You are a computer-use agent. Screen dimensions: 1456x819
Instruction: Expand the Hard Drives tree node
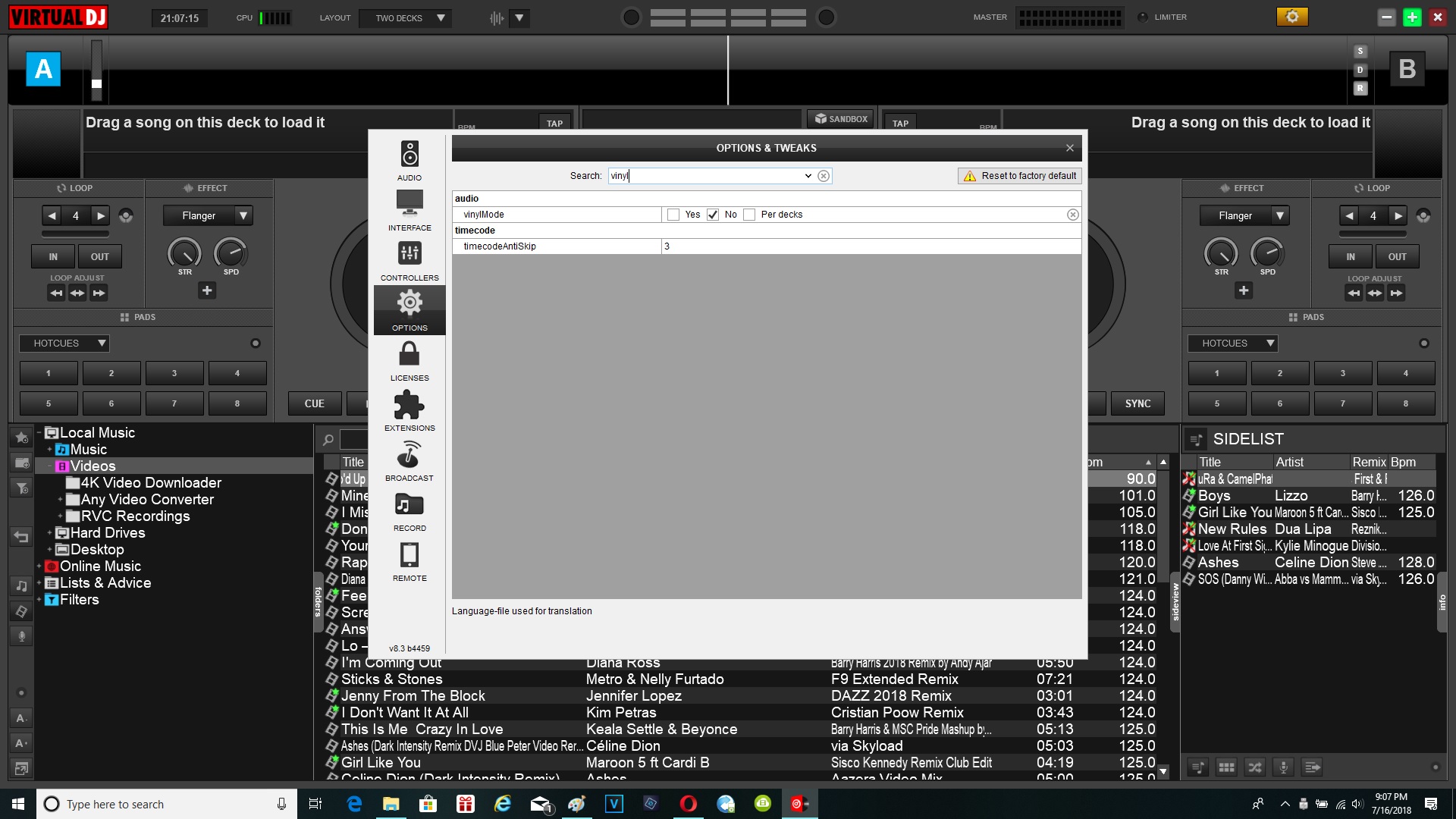tap(49, 533)
